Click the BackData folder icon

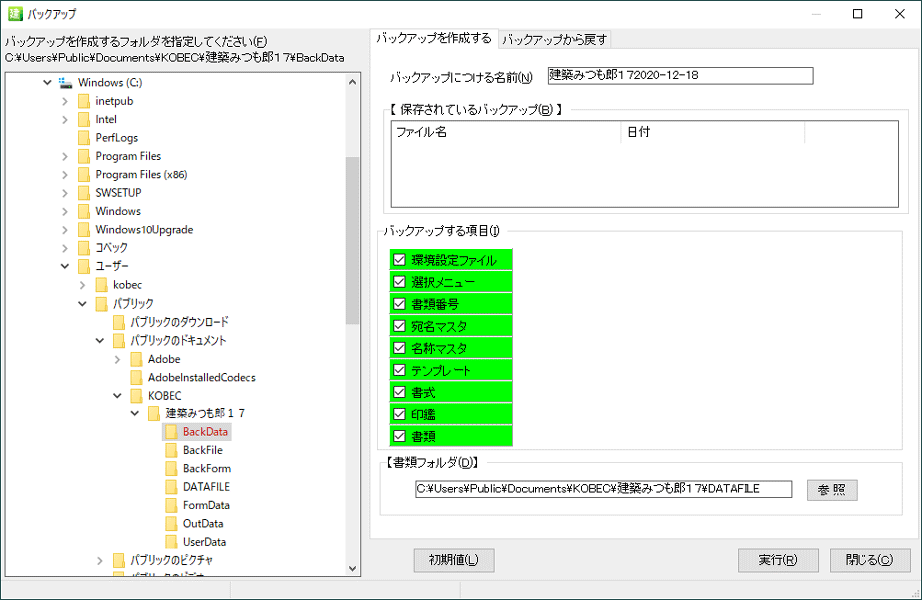pyautogui.click(x=172, y=432)
